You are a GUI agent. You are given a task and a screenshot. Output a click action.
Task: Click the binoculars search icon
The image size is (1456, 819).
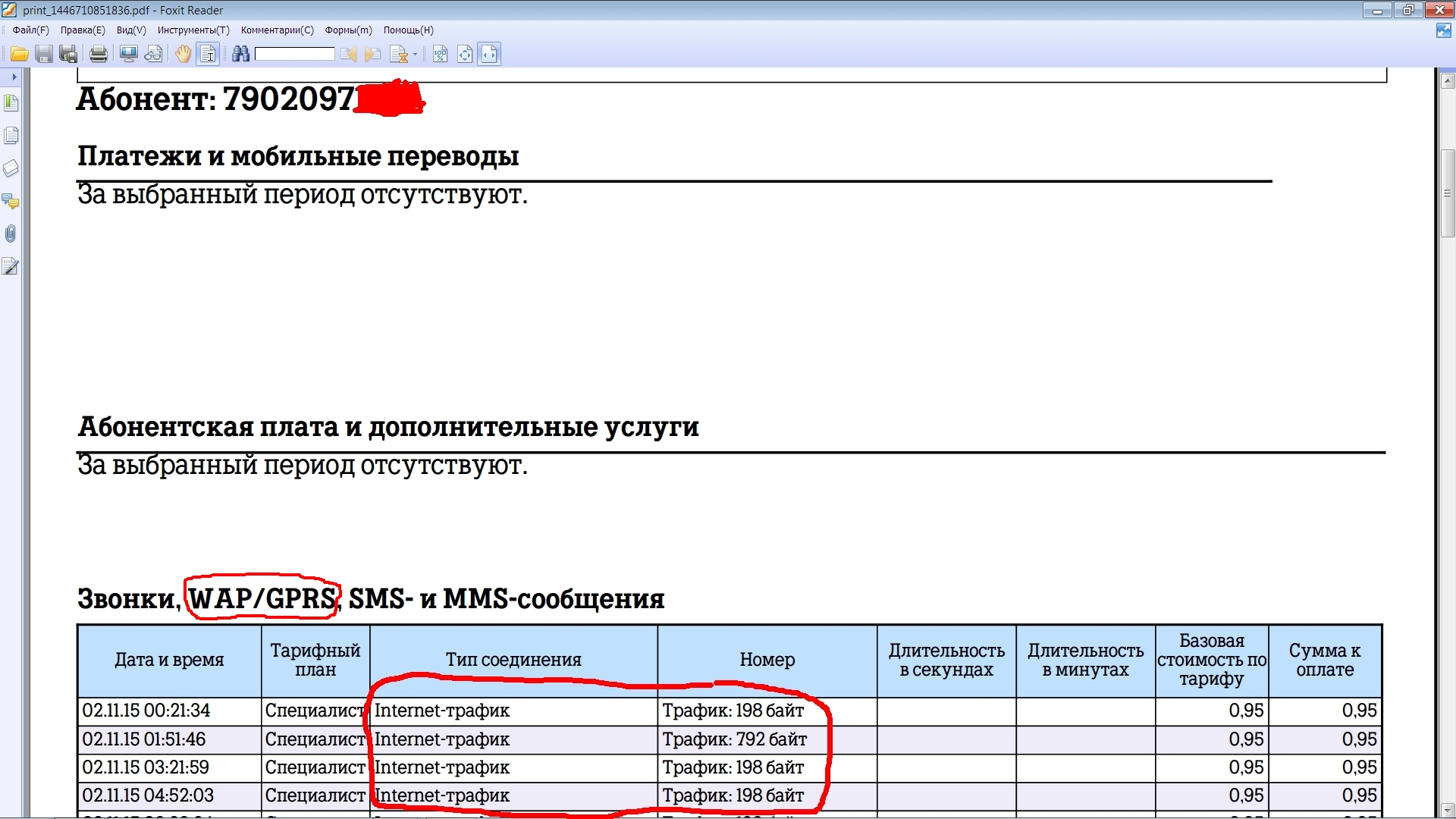[x=240, y=54]
